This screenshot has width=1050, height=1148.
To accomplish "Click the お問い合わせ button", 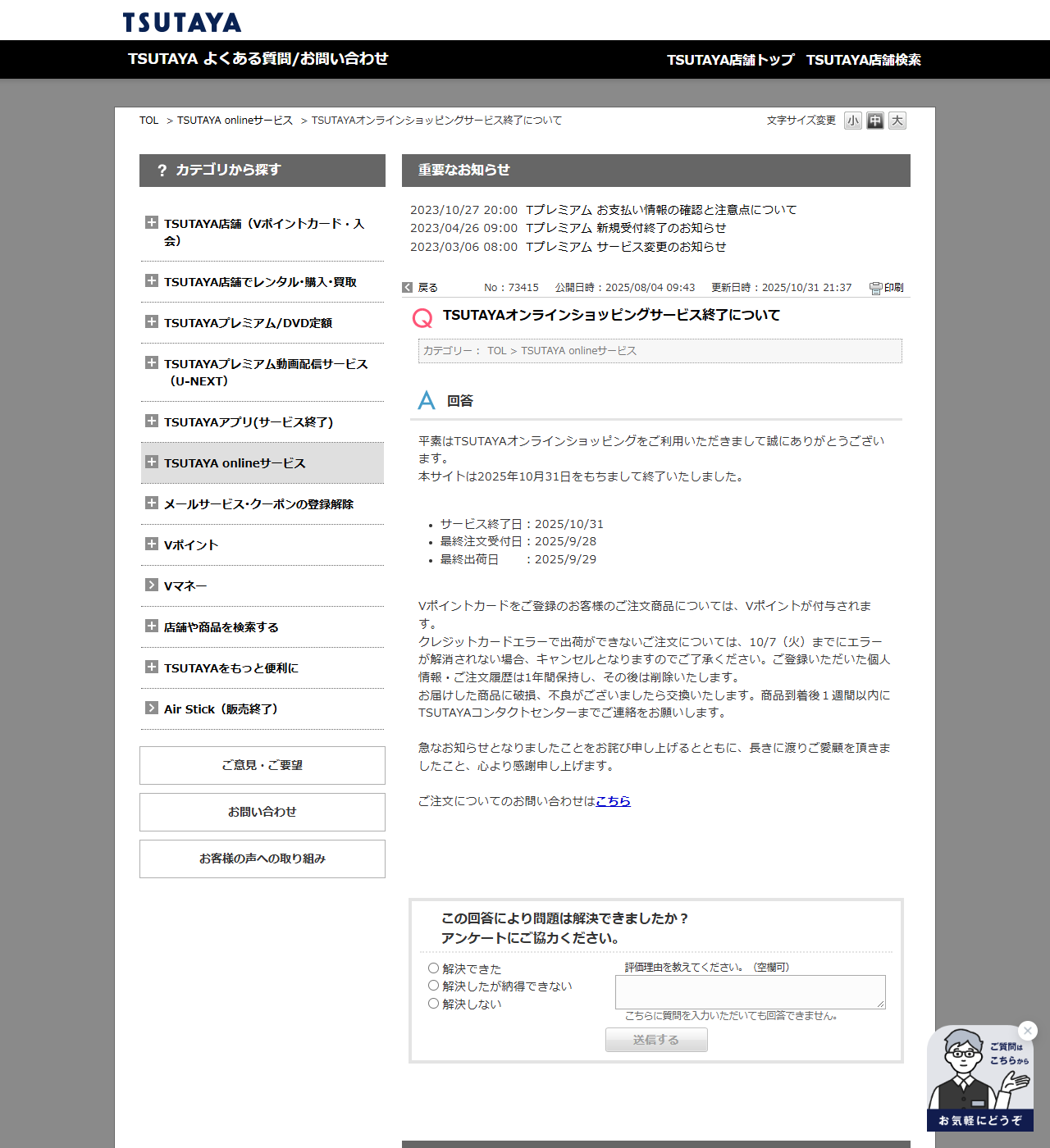I will 262,812.
